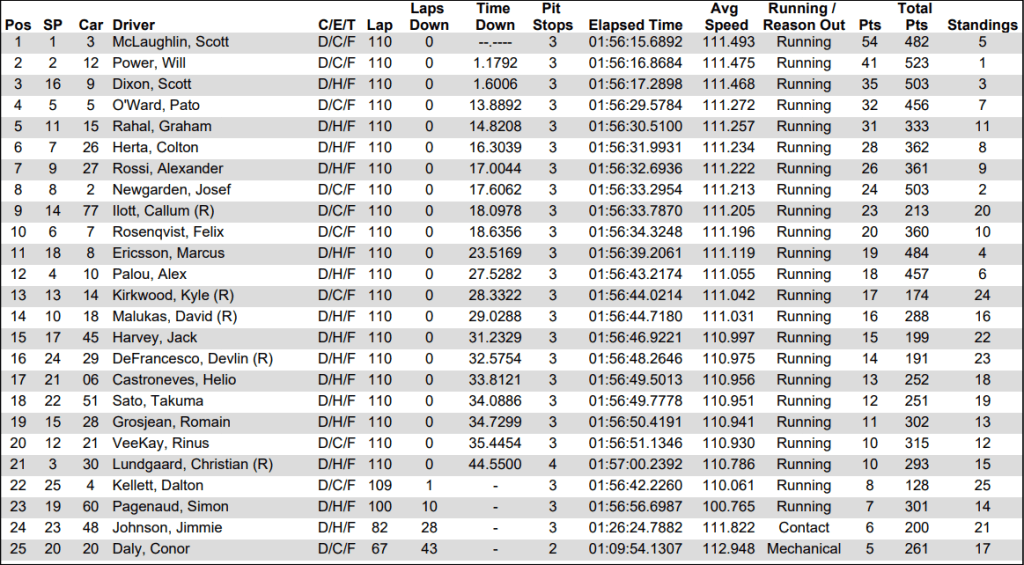Select driver name Power, Will
The height and width of the screenshot is (565, 1024).
tap(145, 63)
